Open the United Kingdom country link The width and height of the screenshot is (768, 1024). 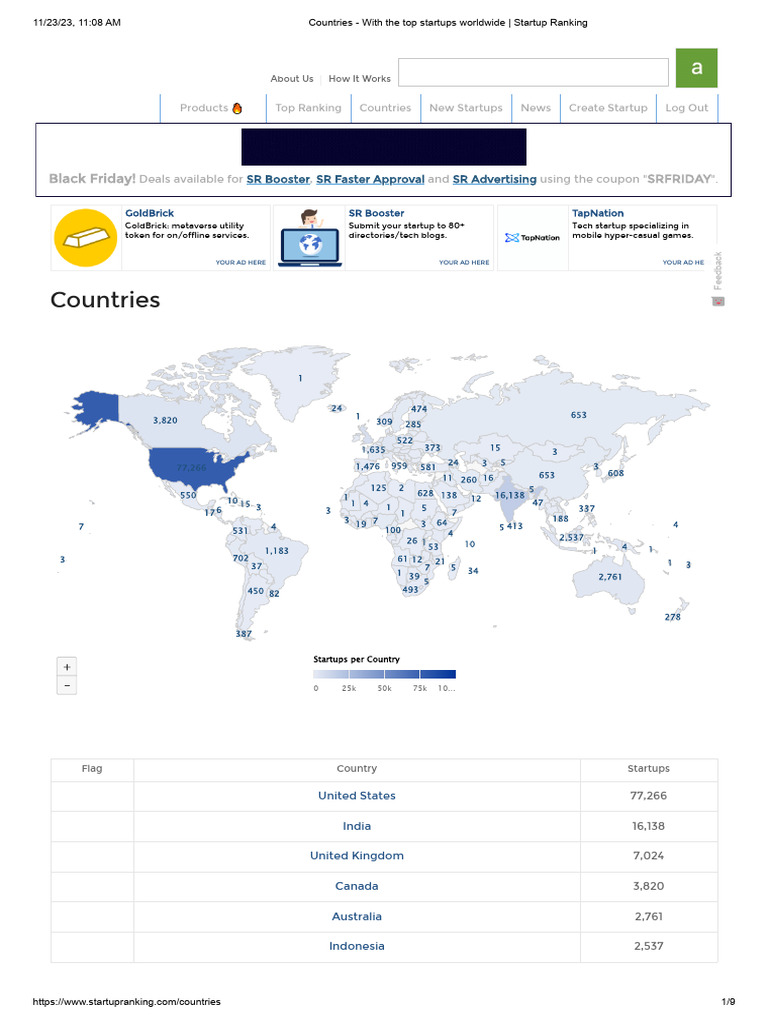click(357, 856)
